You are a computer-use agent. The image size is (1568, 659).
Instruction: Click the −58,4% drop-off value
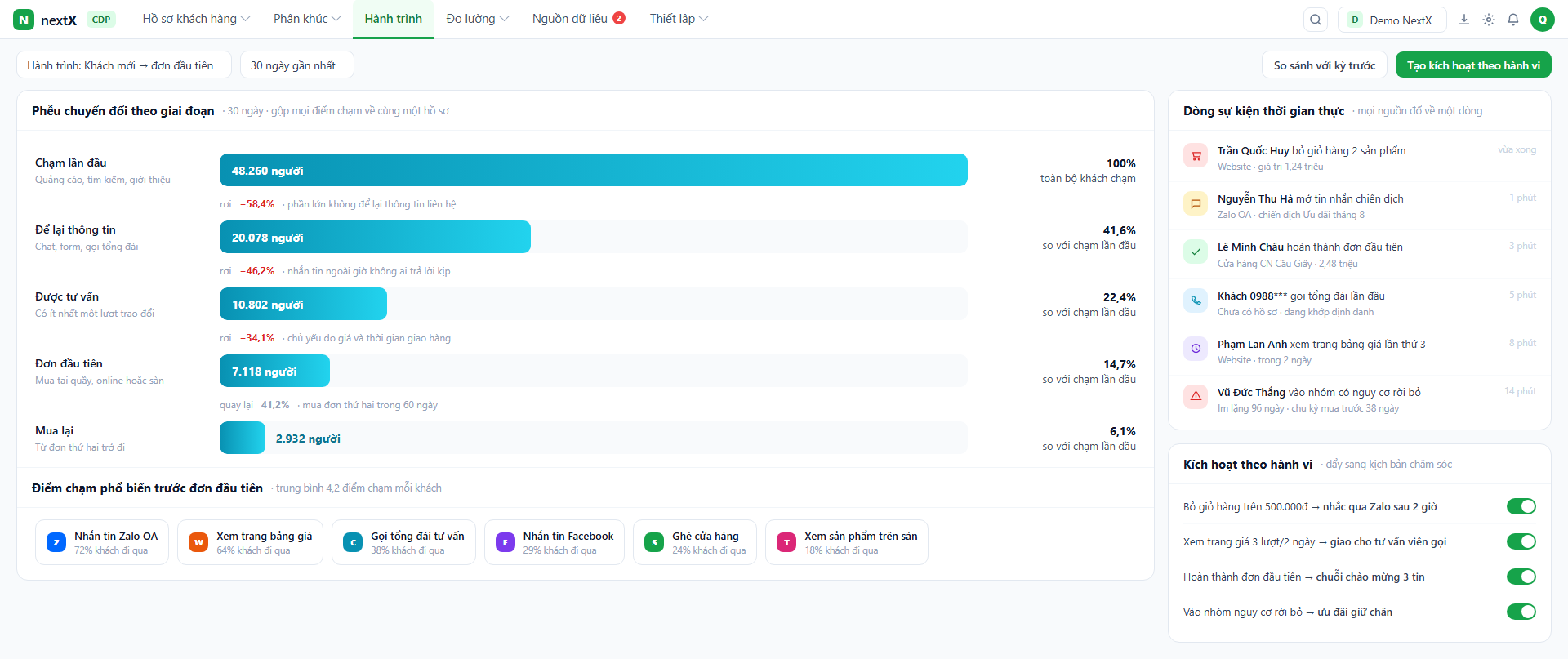257,204
